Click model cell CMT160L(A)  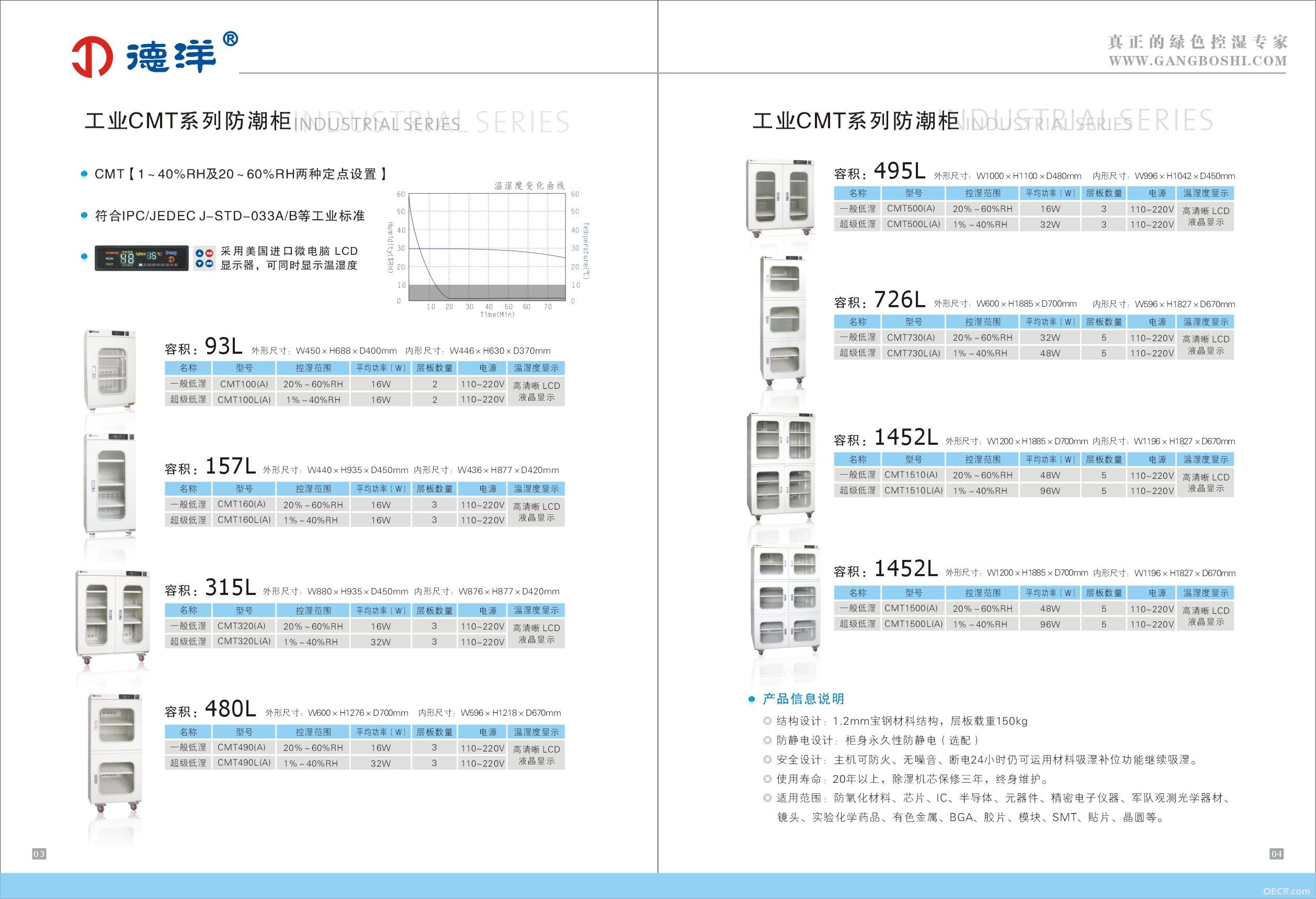pyautogui.click(x=244, y=520)
